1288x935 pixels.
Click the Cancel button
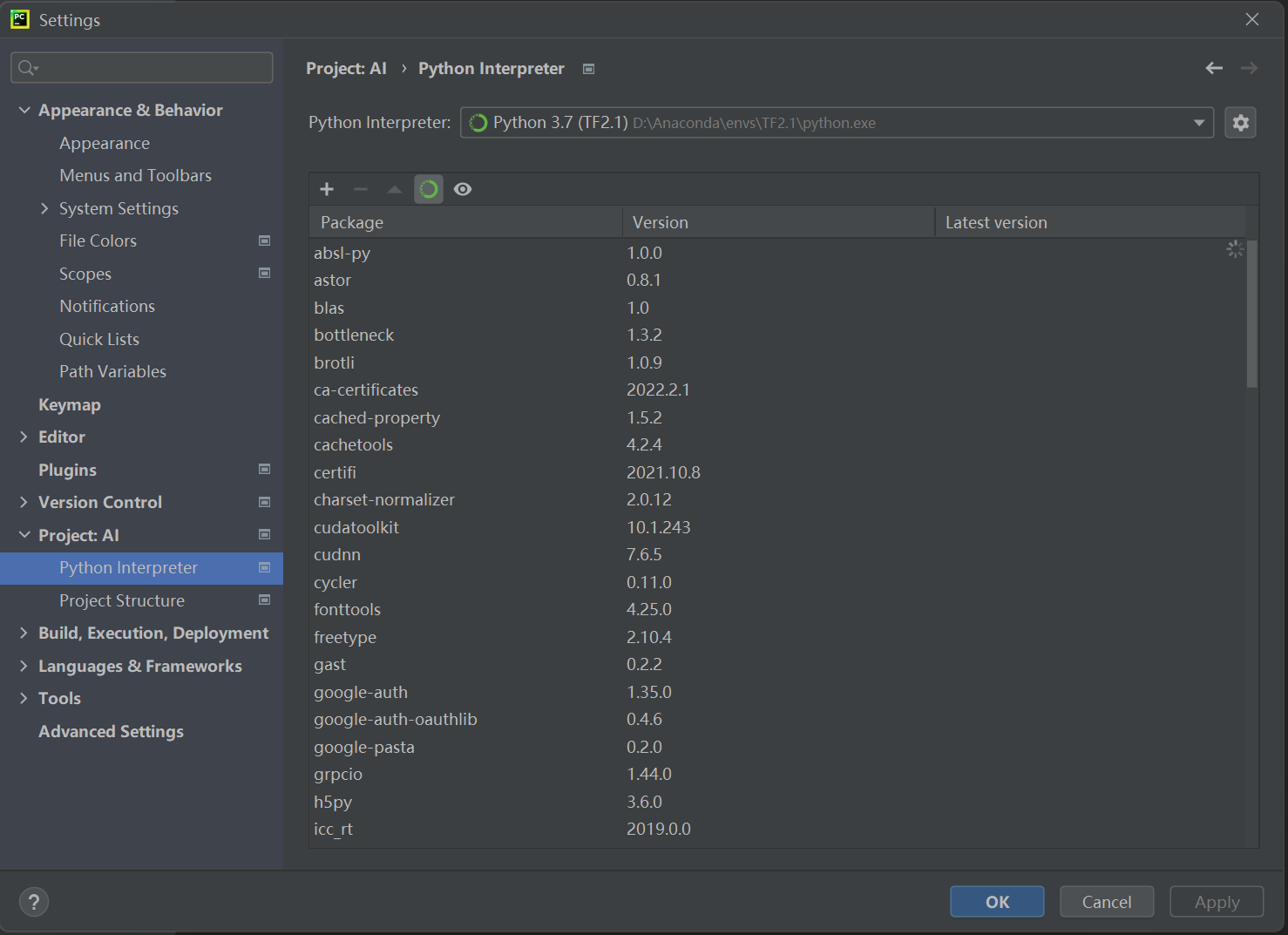pos(1107,902)
